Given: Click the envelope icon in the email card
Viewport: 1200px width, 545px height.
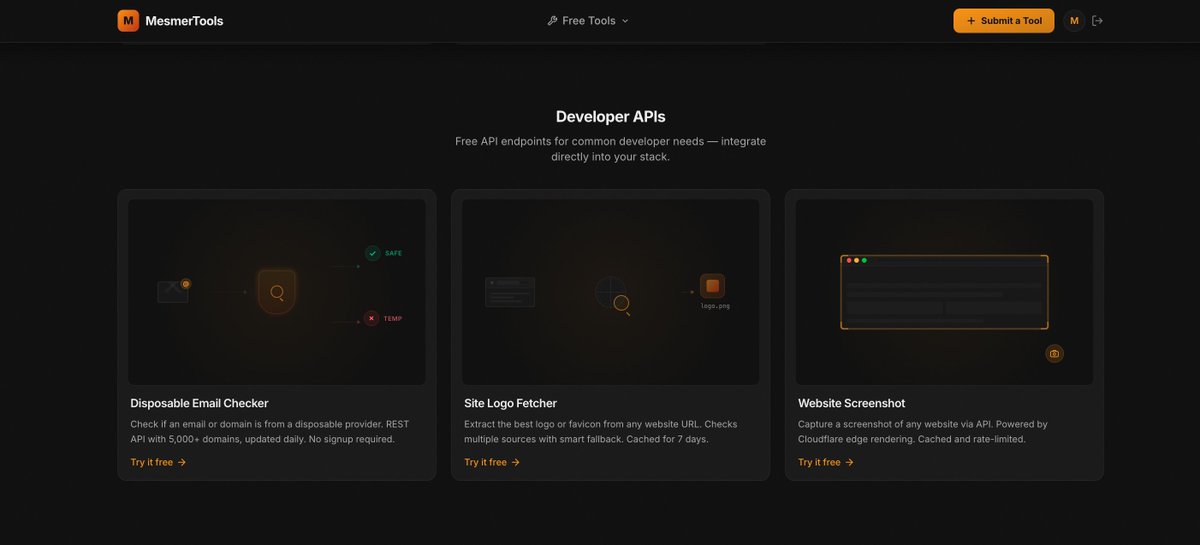Looking at the screenshot, I should [x=173, y=292].
